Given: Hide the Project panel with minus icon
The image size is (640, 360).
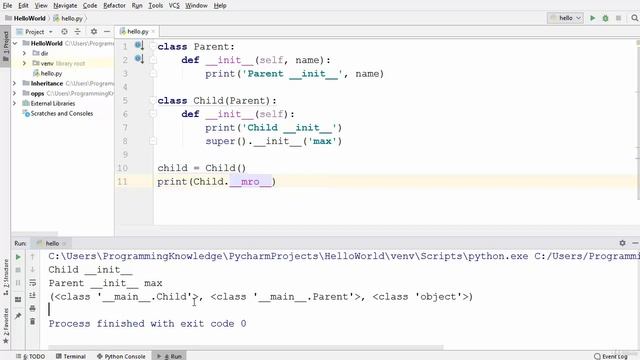Looking at the screenshot, I should coord(107,31).
